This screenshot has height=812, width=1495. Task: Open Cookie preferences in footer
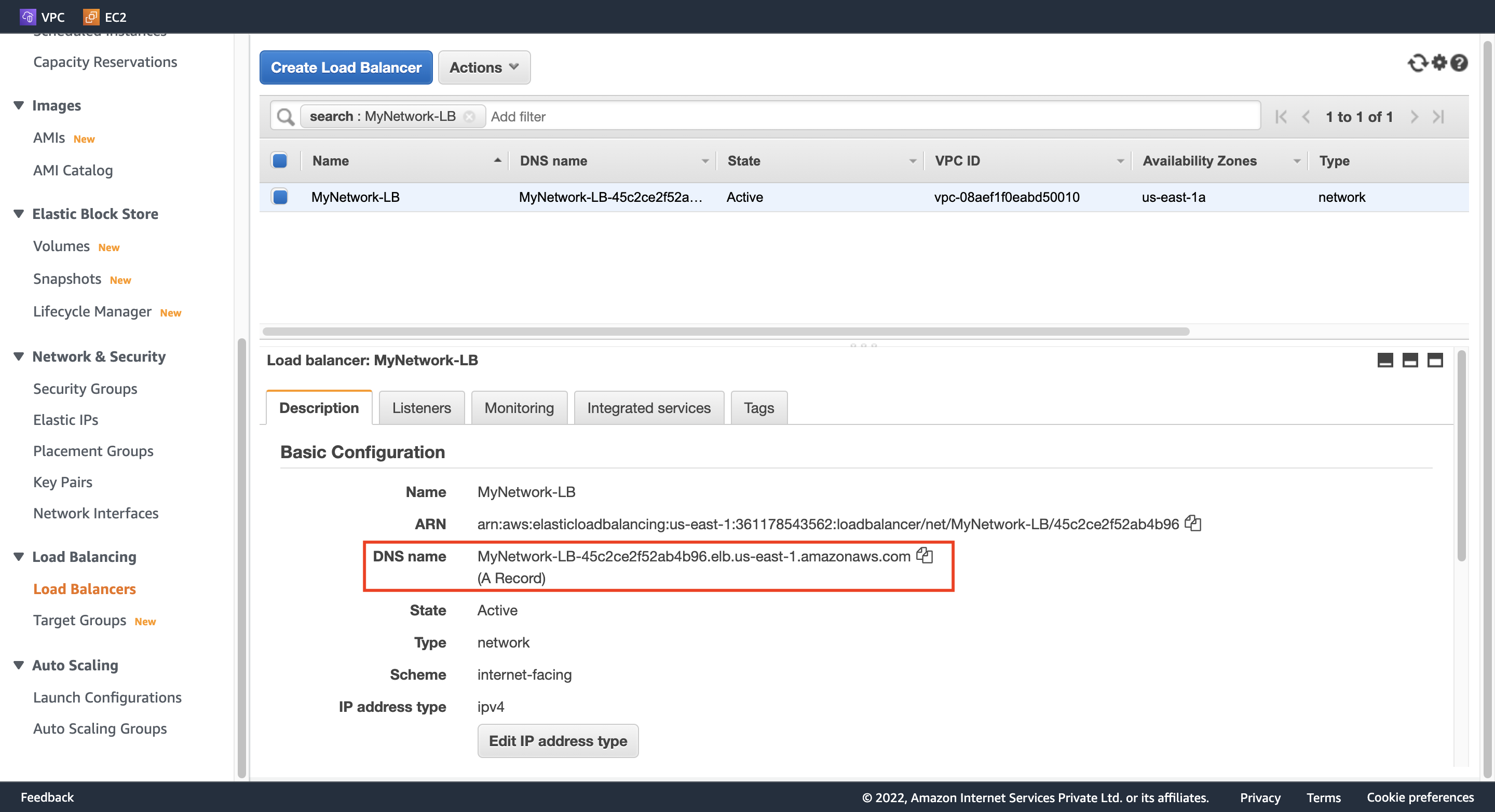point(1420,797)
